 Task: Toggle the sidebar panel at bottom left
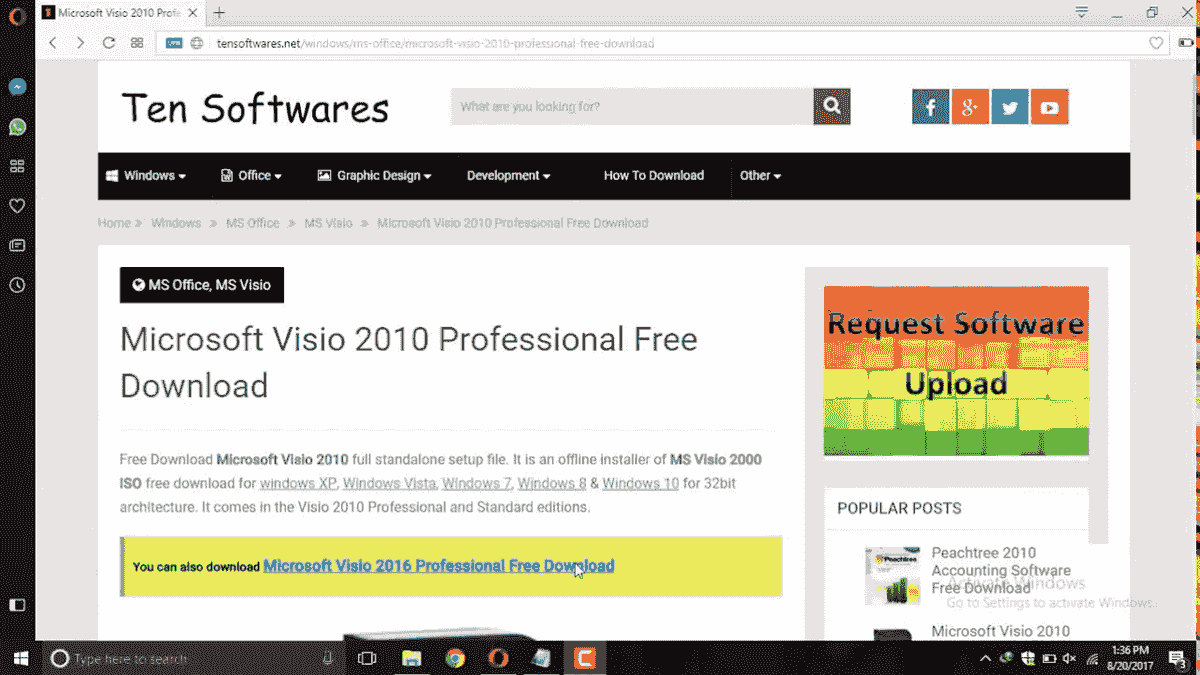[x=17, y=605]
